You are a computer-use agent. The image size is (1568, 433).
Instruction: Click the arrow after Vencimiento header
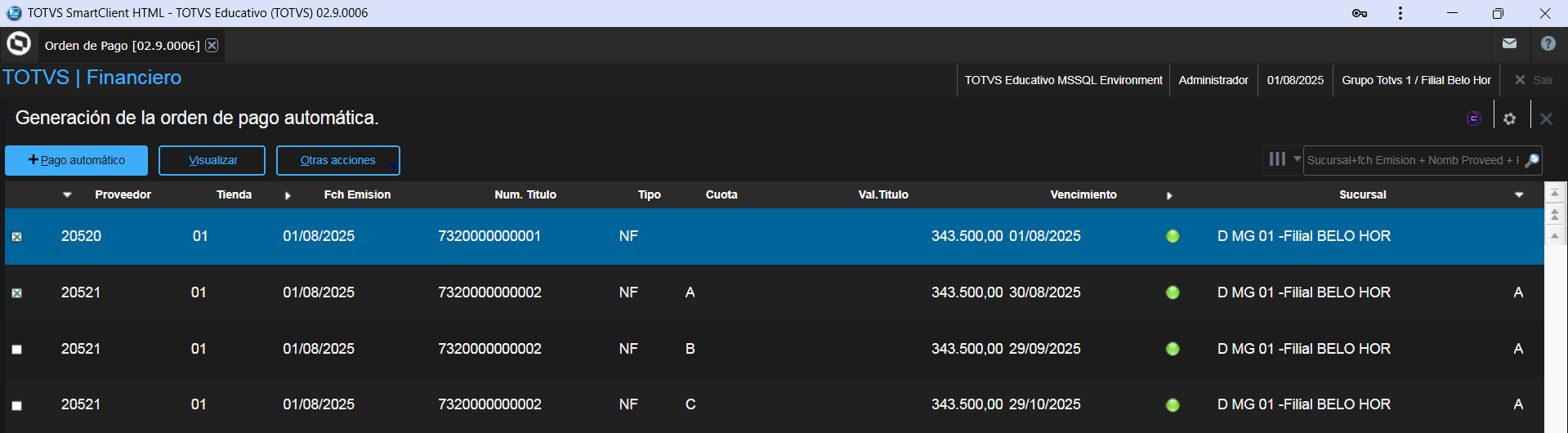tap(1169, 195)
